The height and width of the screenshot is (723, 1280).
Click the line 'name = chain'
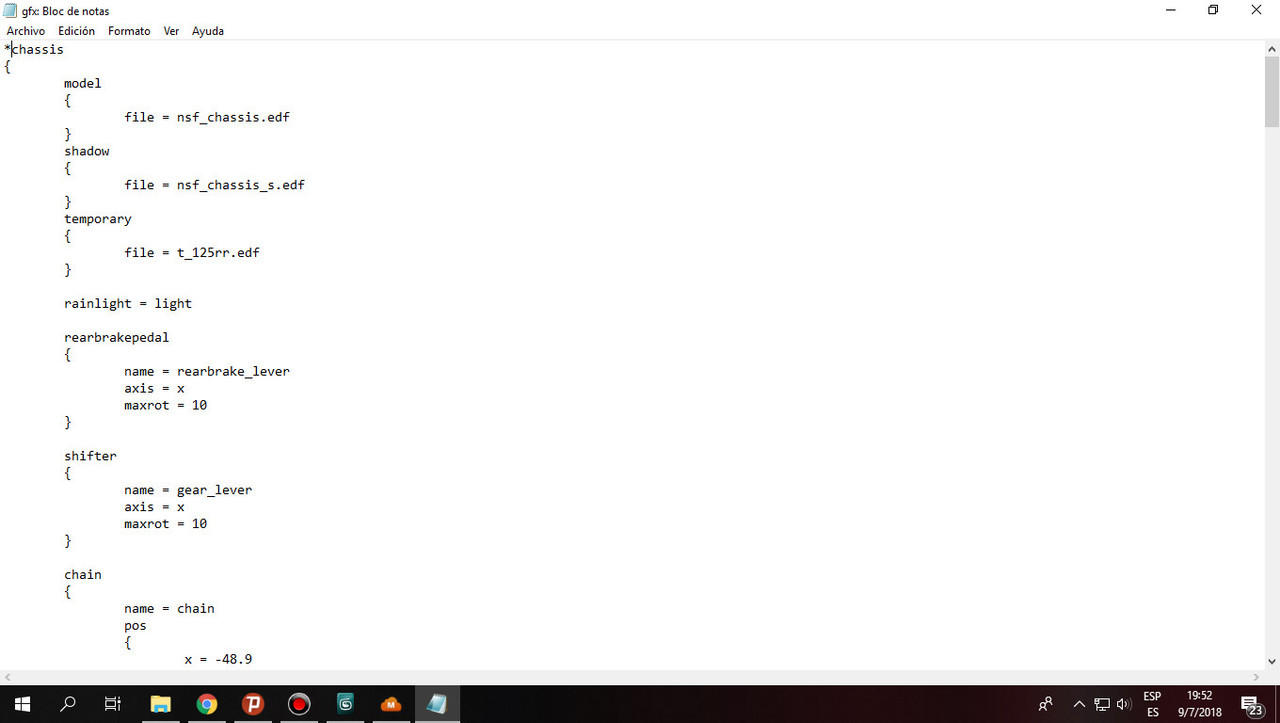169,608
